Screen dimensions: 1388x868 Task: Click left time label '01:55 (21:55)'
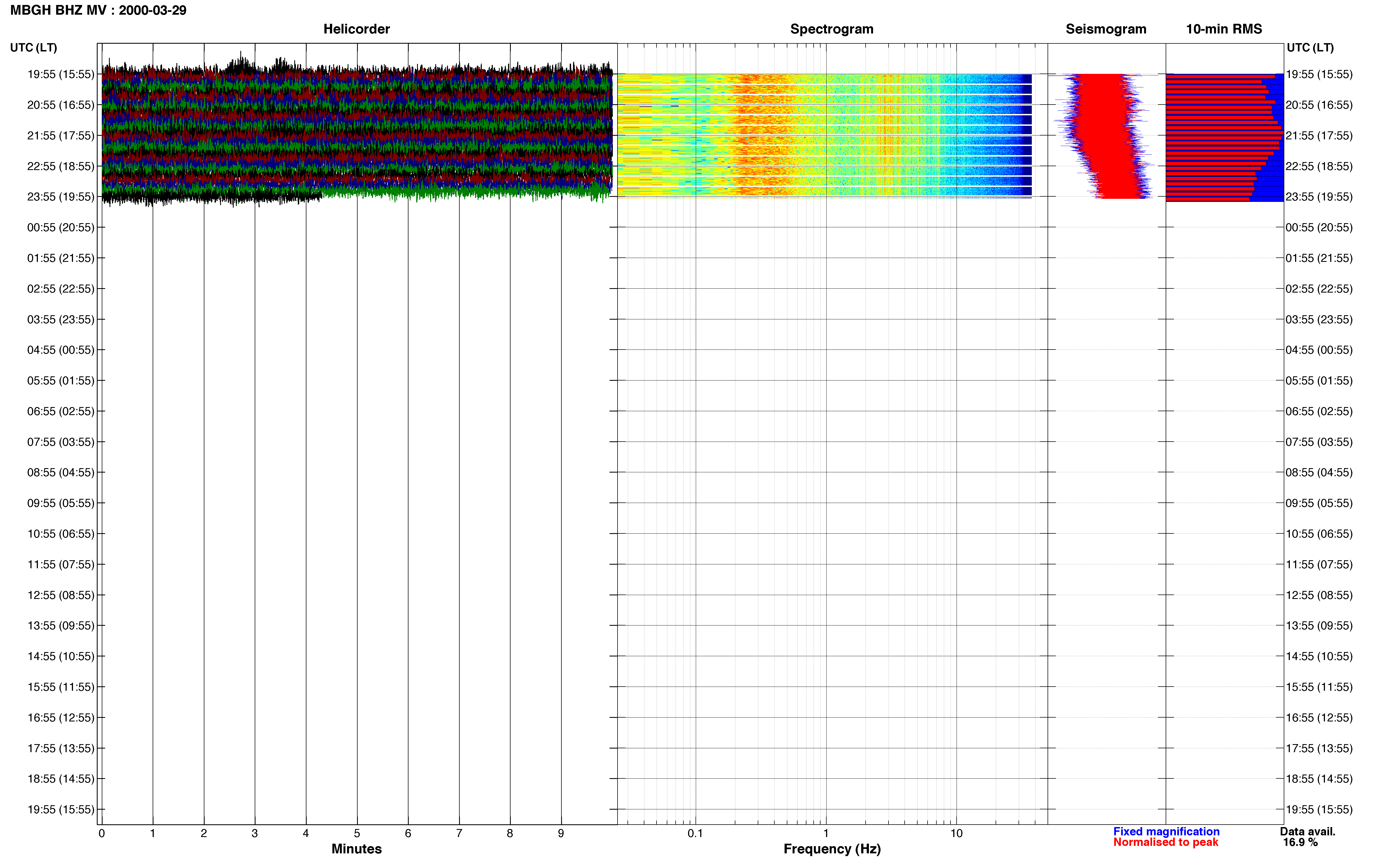(61, 258)
